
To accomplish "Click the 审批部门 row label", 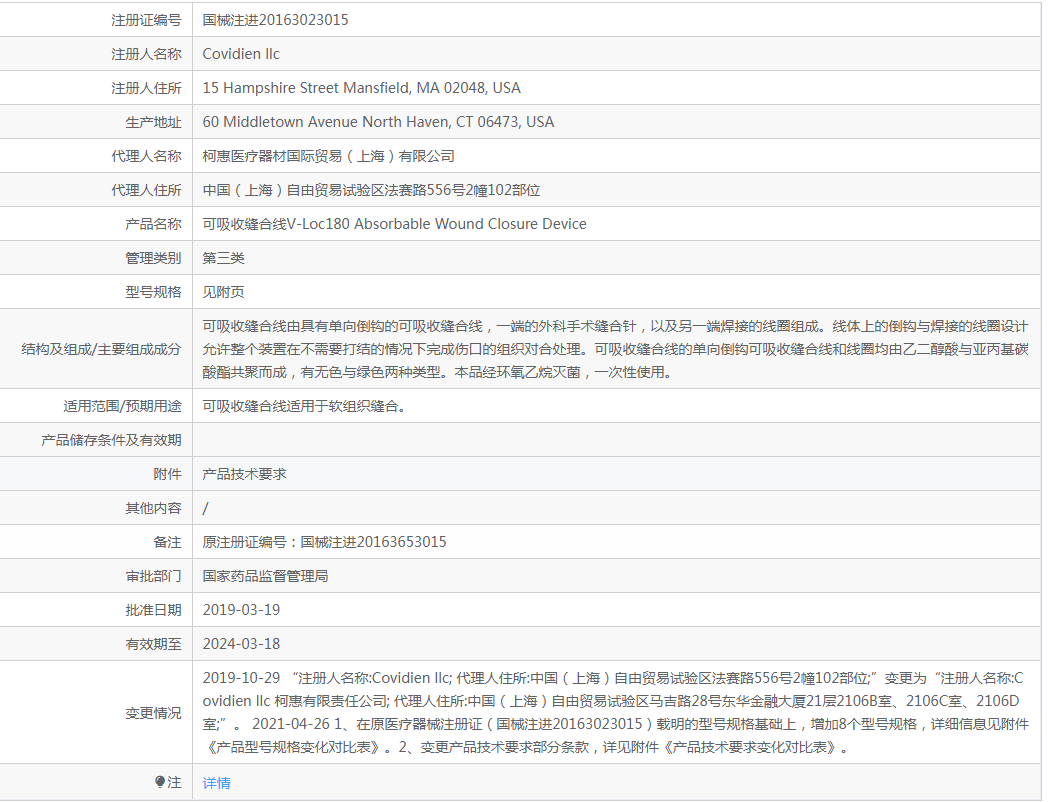I will (x=154, y=577).
